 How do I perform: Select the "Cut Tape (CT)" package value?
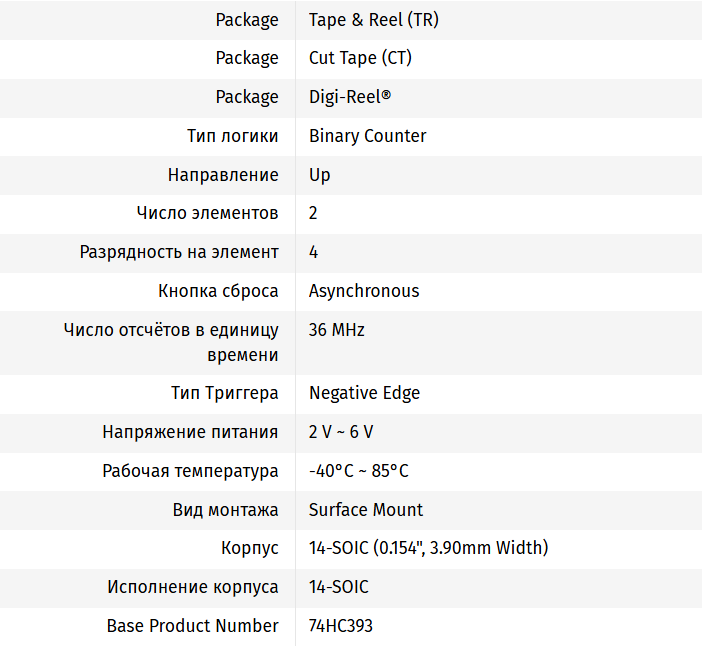pos(360,58)
